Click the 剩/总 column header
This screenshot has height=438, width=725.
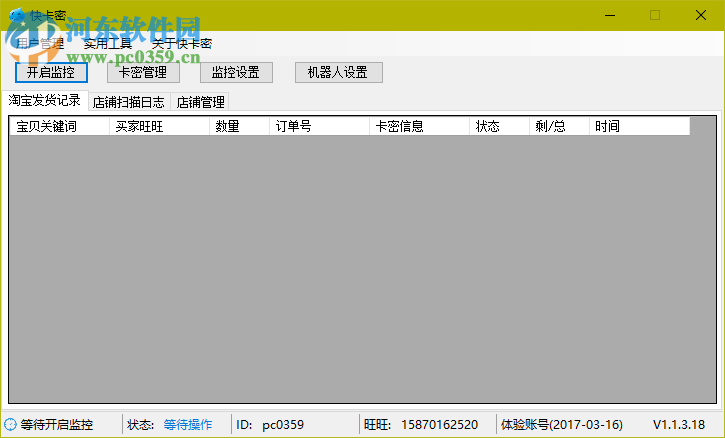coord(559,126)
